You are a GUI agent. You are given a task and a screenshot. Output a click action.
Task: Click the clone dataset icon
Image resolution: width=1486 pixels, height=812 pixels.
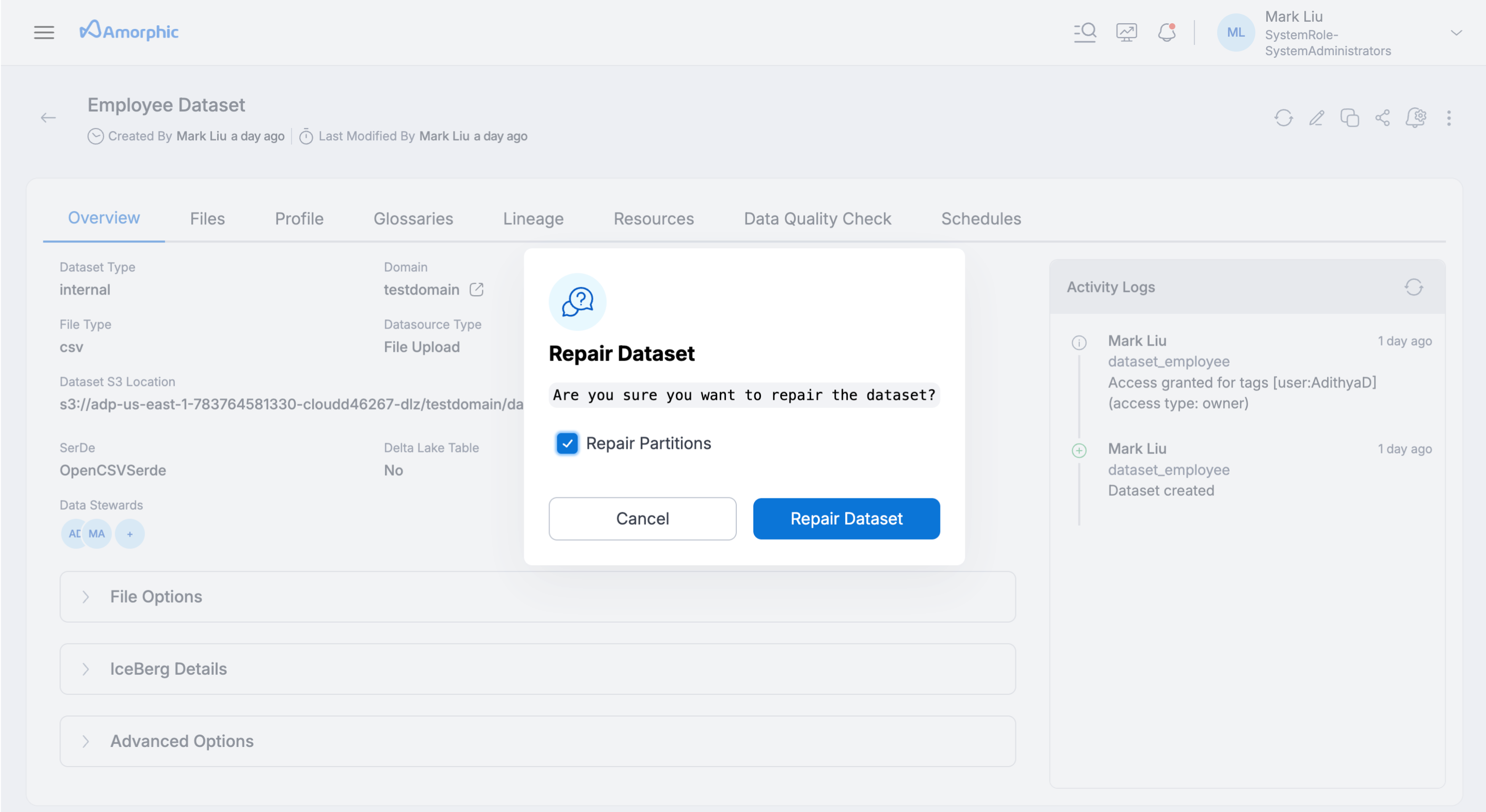tap(1349, 118)
